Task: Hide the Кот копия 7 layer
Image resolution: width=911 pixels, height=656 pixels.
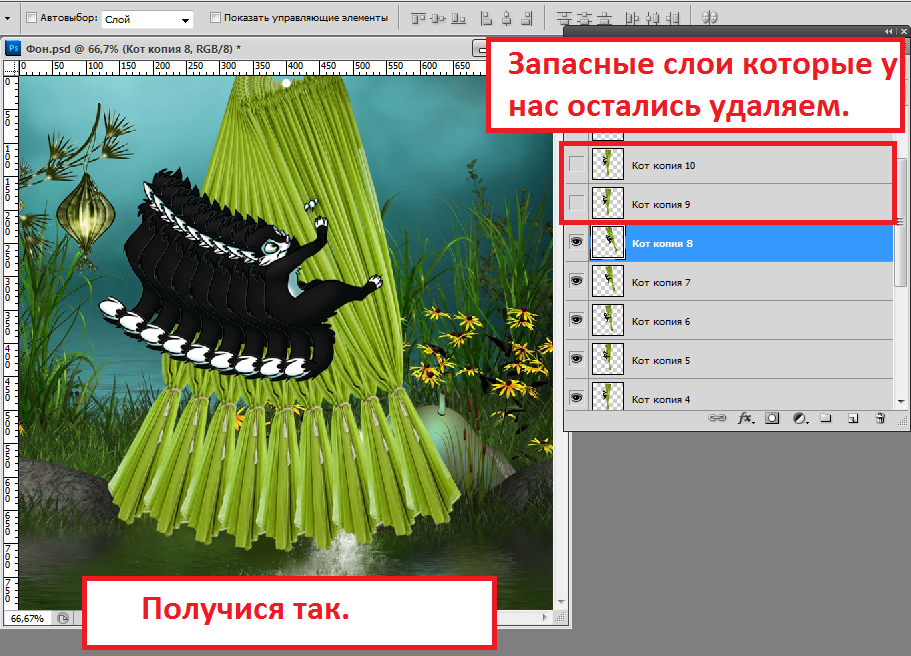Action: coord(576,281)
